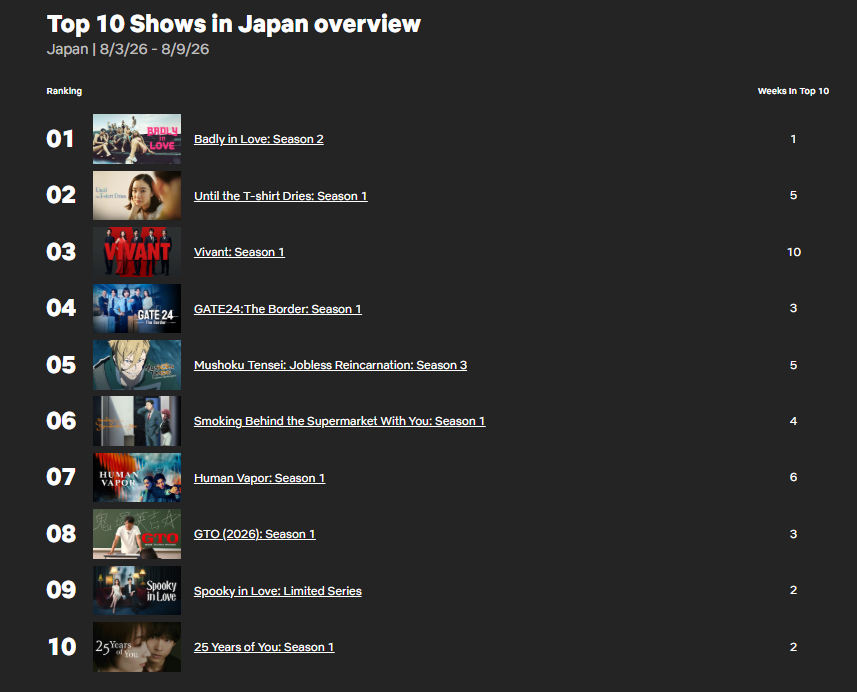
Task: Open GATE24:The Border: Season 1 link
Action: point(278,309)
